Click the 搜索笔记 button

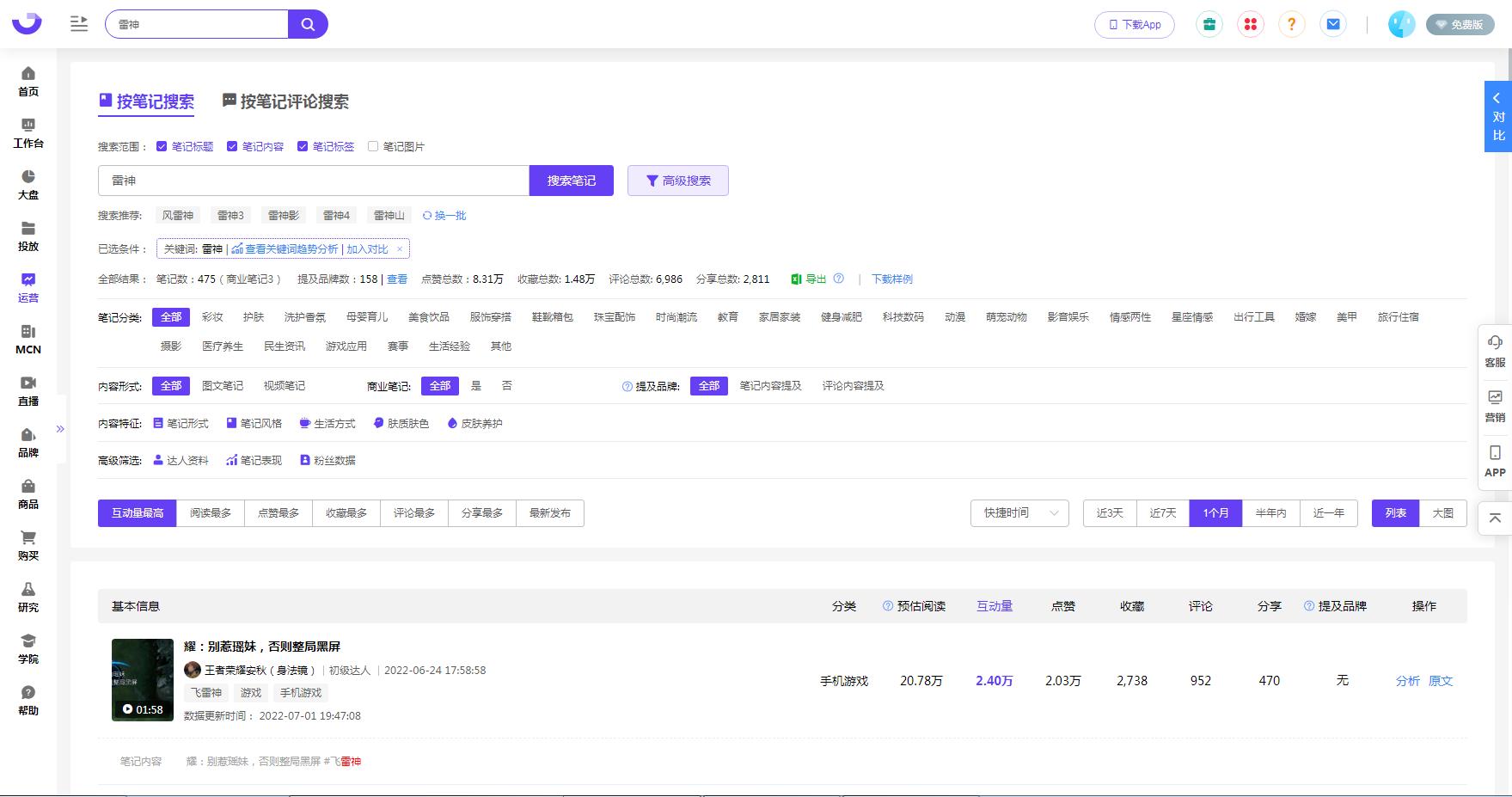pyautogui.click(x=572, y=181)
